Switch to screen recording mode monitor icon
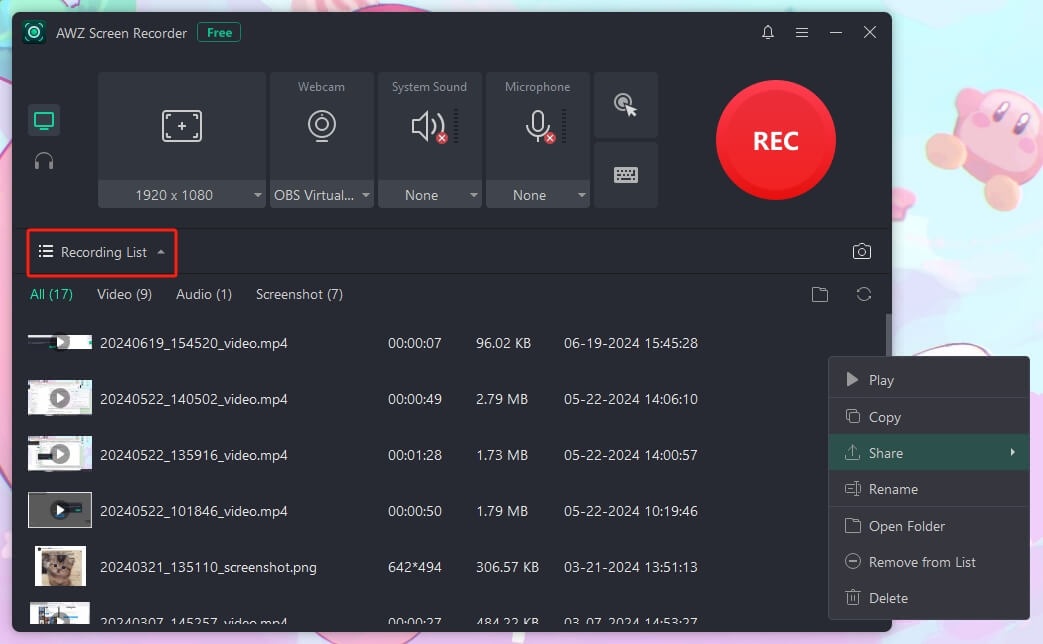Image resolution: width=1043 pixels, height=644 pixels. [x=44, y=120]
